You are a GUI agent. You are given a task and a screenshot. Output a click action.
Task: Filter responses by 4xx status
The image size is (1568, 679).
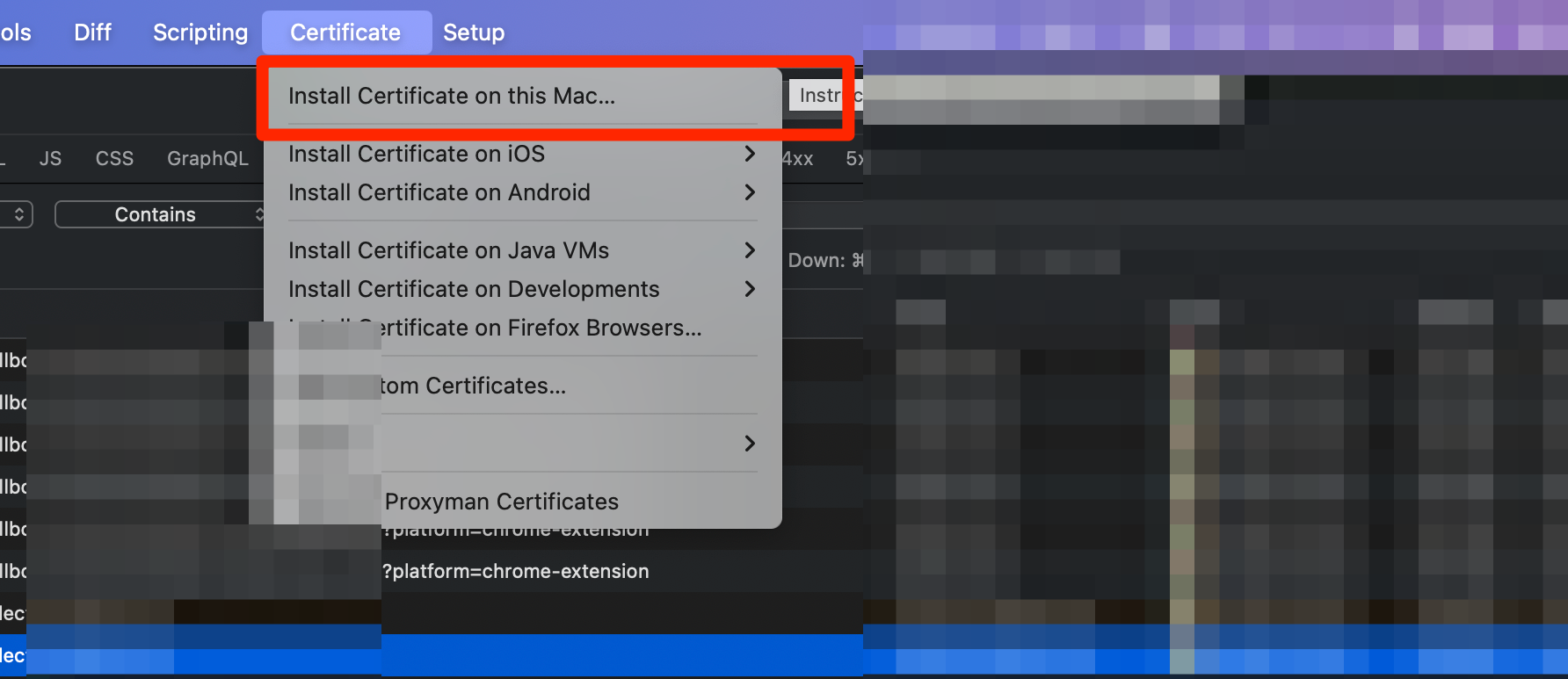[795, 158]
